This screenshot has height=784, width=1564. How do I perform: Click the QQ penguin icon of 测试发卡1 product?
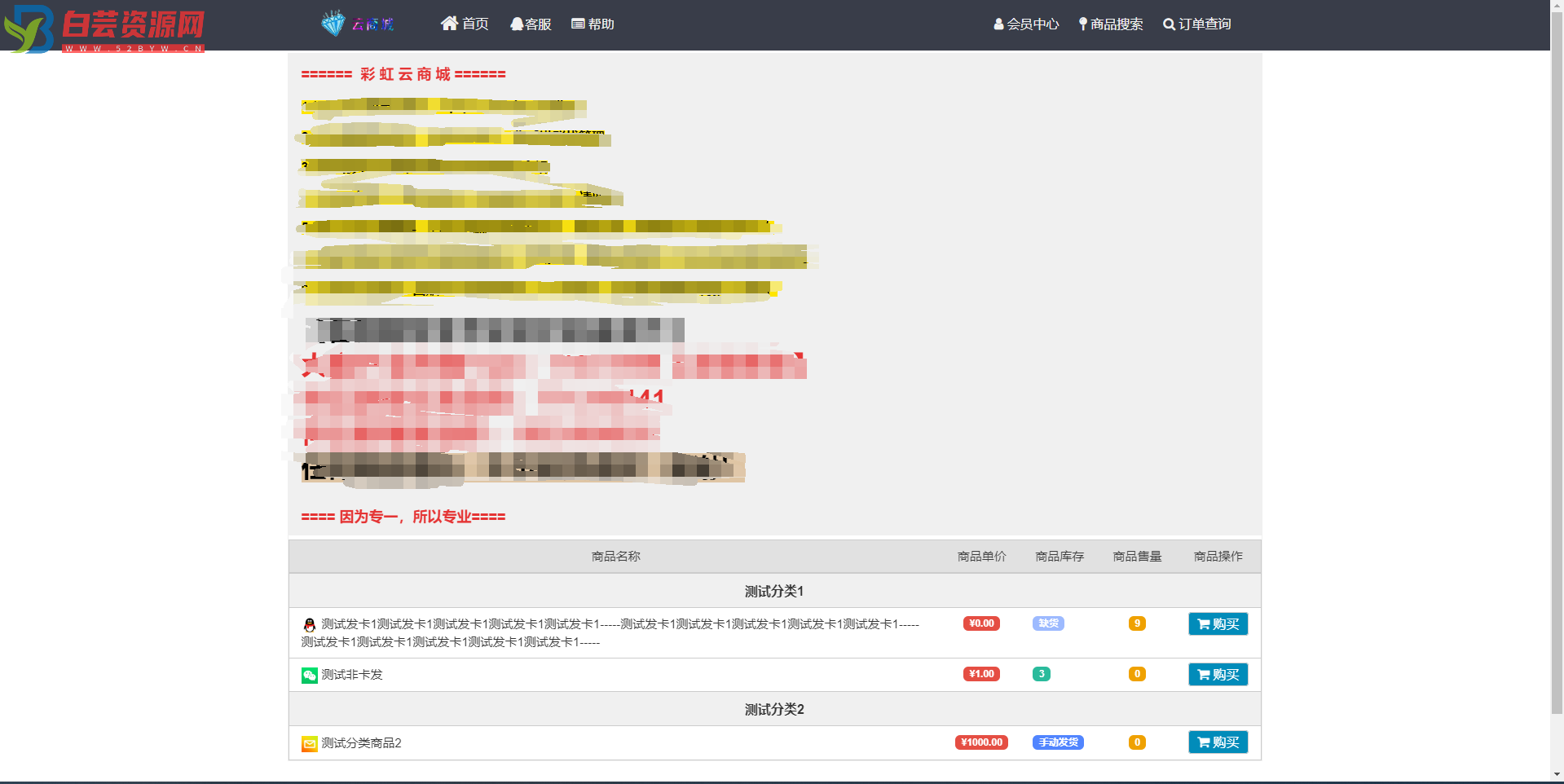[310, 624]
